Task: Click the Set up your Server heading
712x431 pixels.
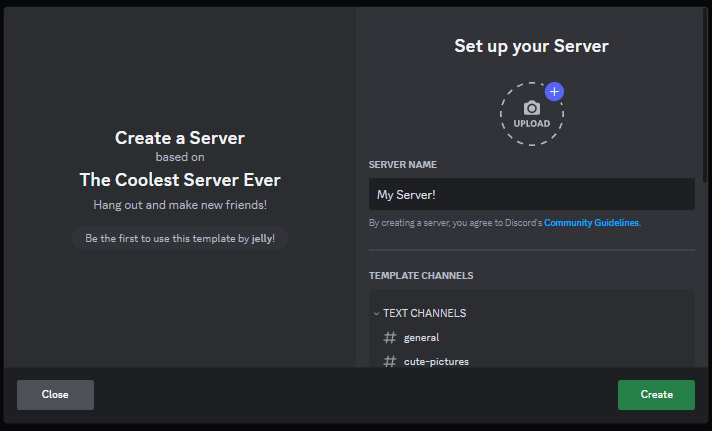Action: [x=532, y=46]
